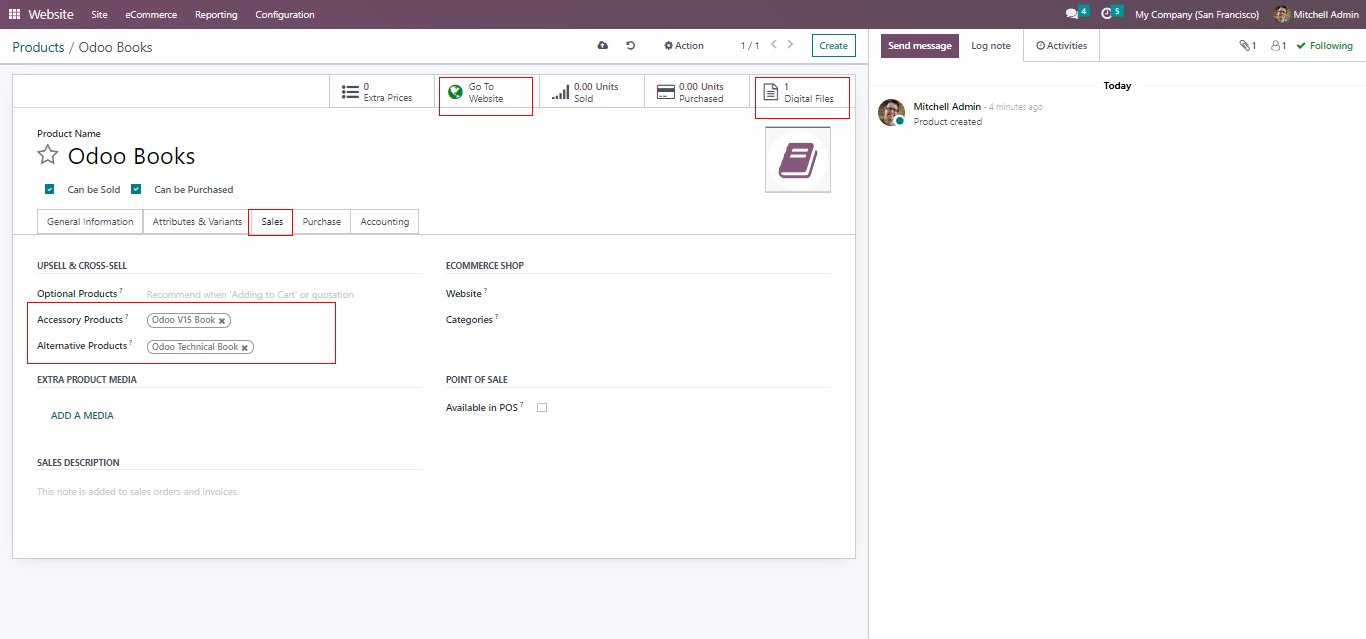Enable the Available in POS checkbox
This screenshot has width=1366, height=639.
[542, 408]
